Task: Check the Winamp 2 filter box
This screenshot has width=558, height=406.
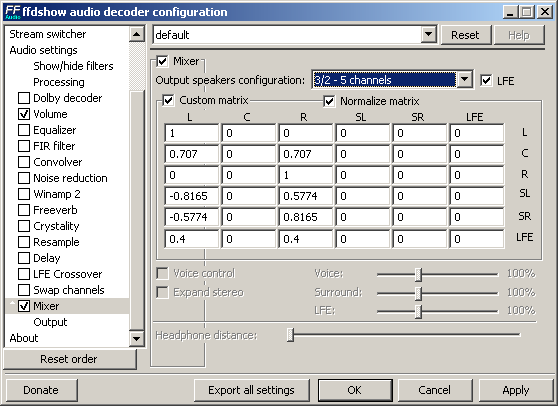Action: [x=24, y=194]
